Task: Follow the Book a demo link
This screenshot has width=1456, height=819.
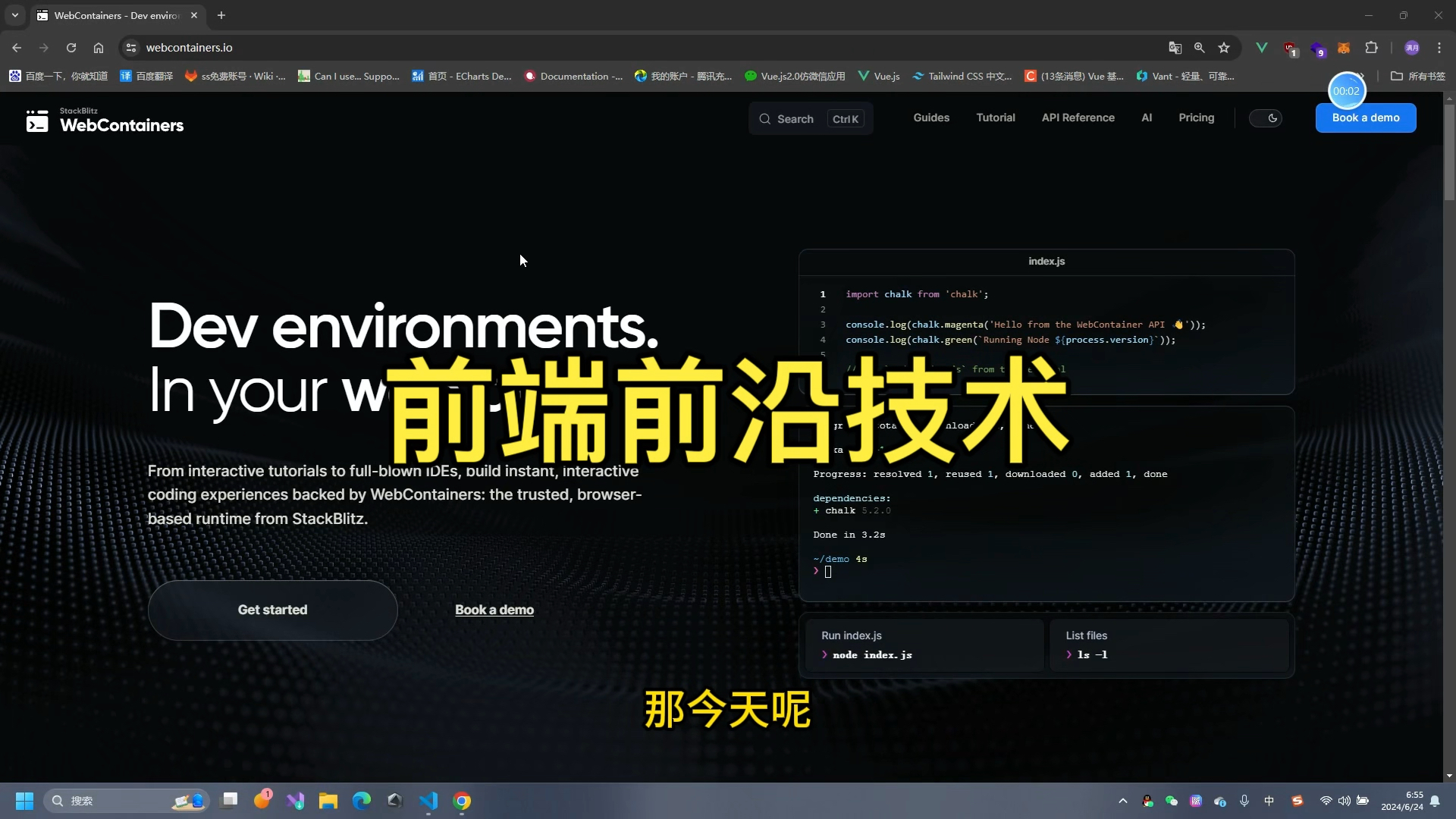Action: pos(494,610)
